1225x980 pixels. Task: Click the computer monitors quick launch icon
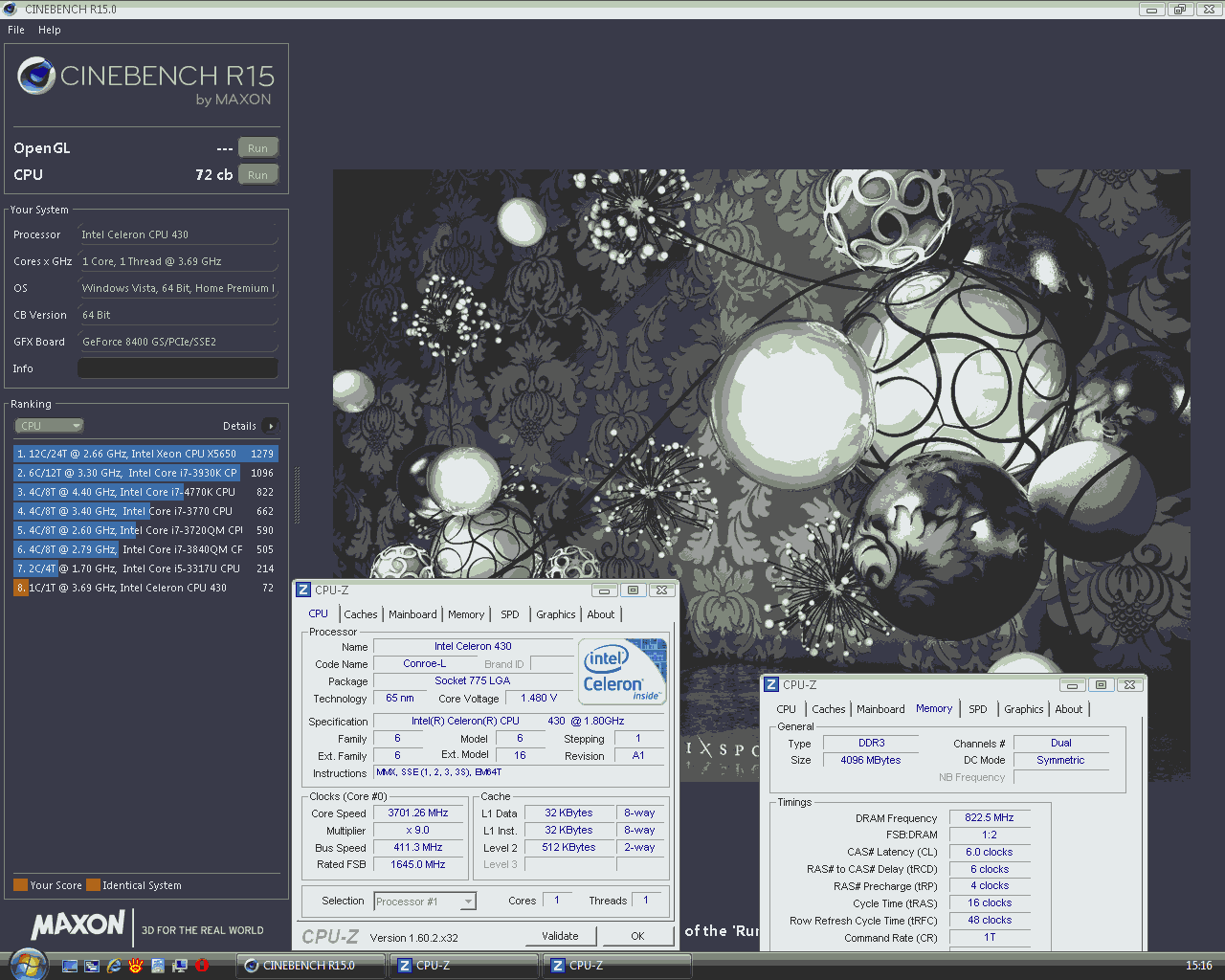click(180, 966)
